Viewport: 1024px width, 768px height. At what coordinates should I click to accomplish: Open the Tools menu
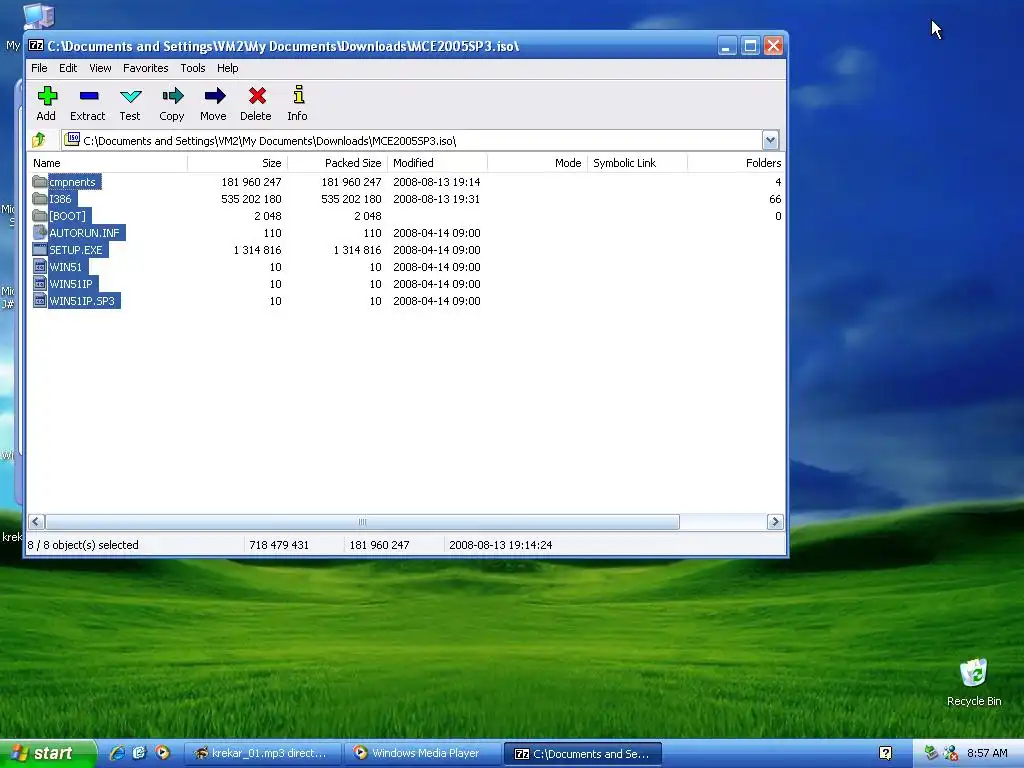coord(193,68)
